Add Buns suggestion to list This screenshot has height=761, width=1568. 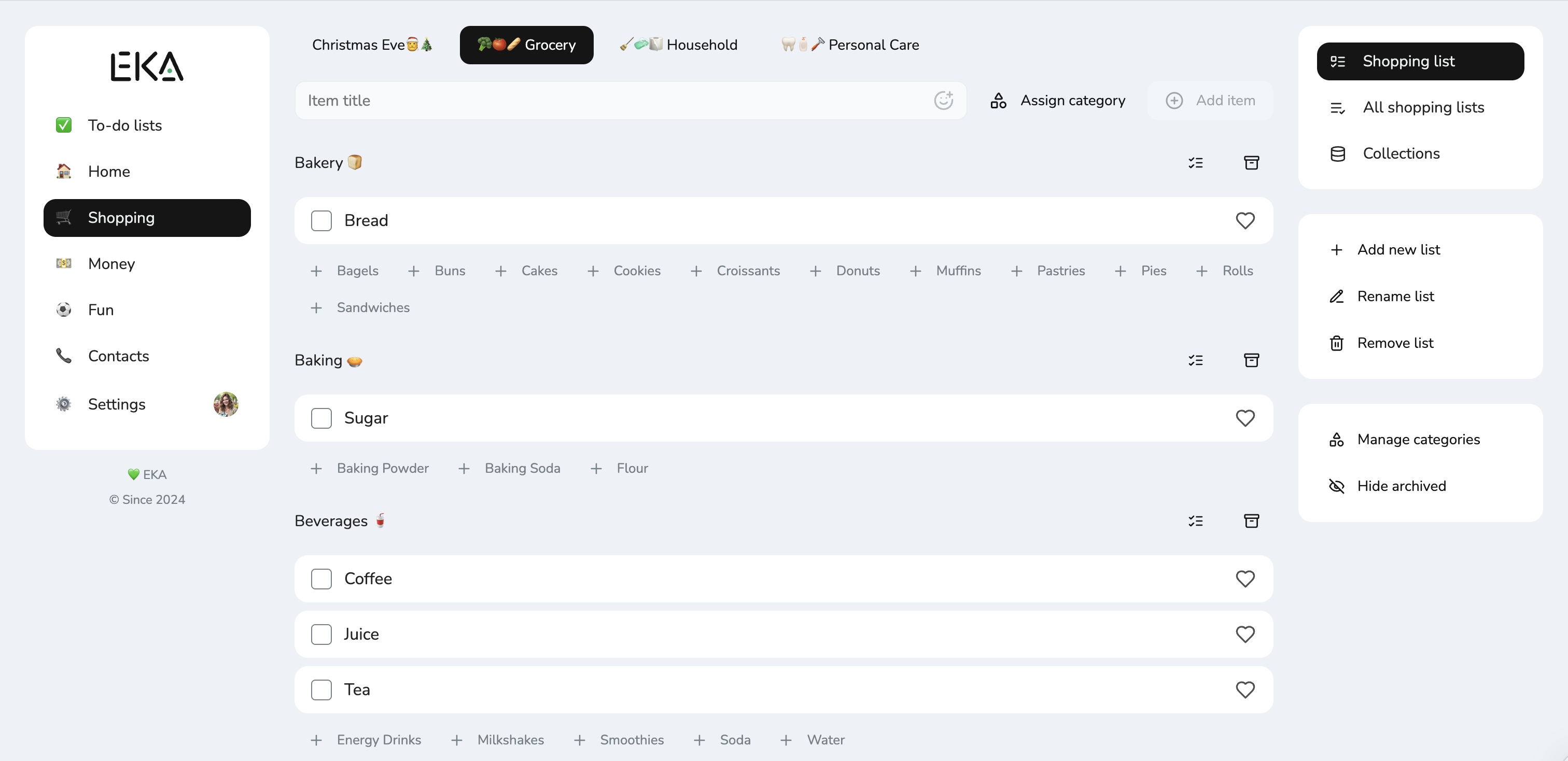click(x=437, y=271)
